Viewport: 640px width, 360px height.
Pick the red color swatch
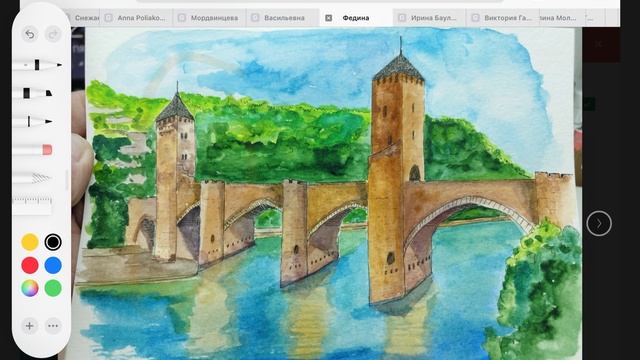tap(30, 265)
